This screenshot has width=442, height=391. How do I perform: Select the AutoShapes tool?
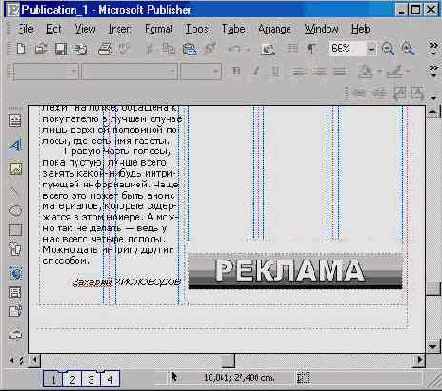coord(15,249)
